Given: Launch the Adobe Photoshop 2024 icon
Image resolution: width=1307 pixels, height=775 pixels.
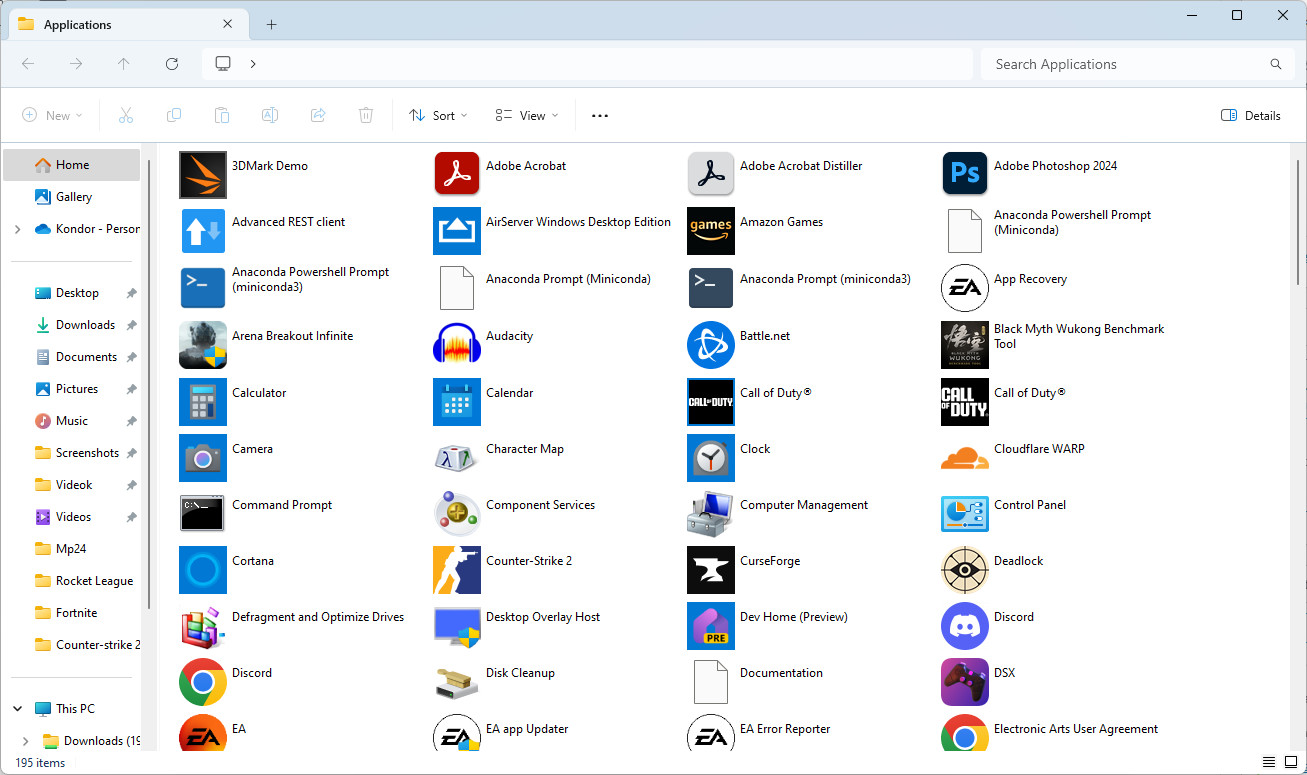Looking at the screenshot, I should [965, 175].
